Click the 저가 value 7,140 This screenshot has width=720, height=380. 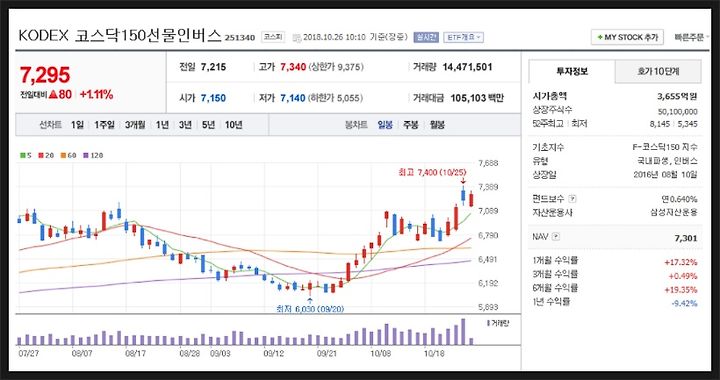[293, 98]
